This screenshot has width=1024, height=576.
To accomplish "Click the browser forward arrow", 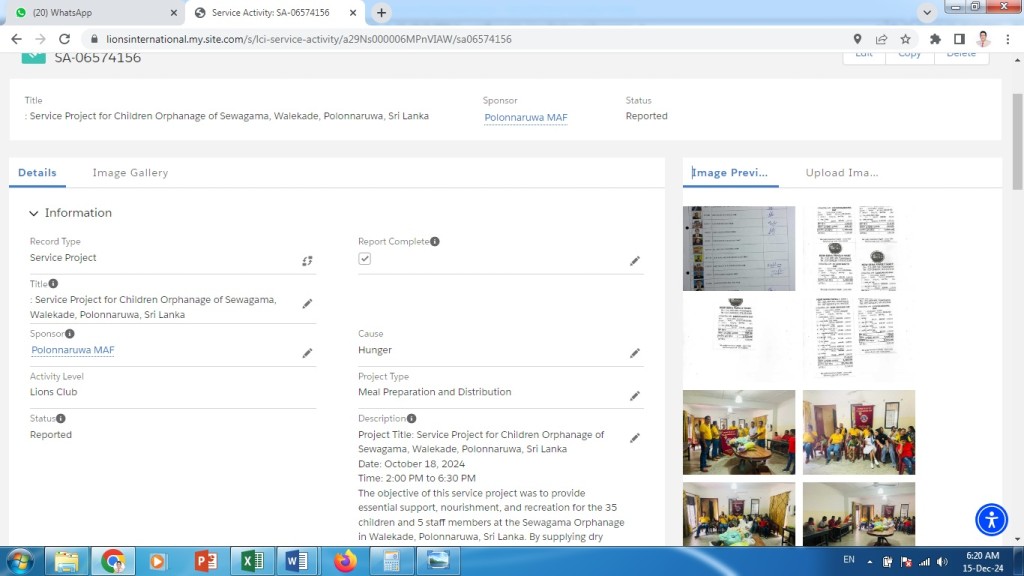I will point(40,39).
